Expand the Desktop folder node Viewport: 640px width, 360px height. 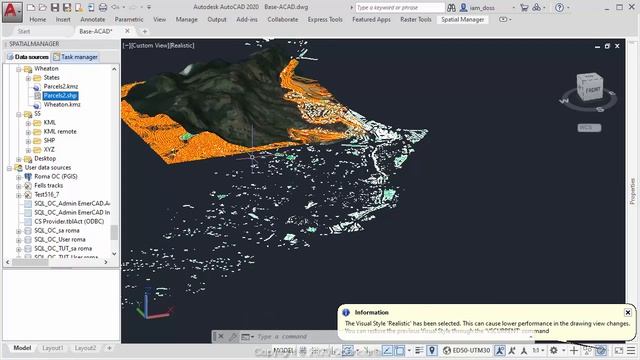click(x=19, y=158)
